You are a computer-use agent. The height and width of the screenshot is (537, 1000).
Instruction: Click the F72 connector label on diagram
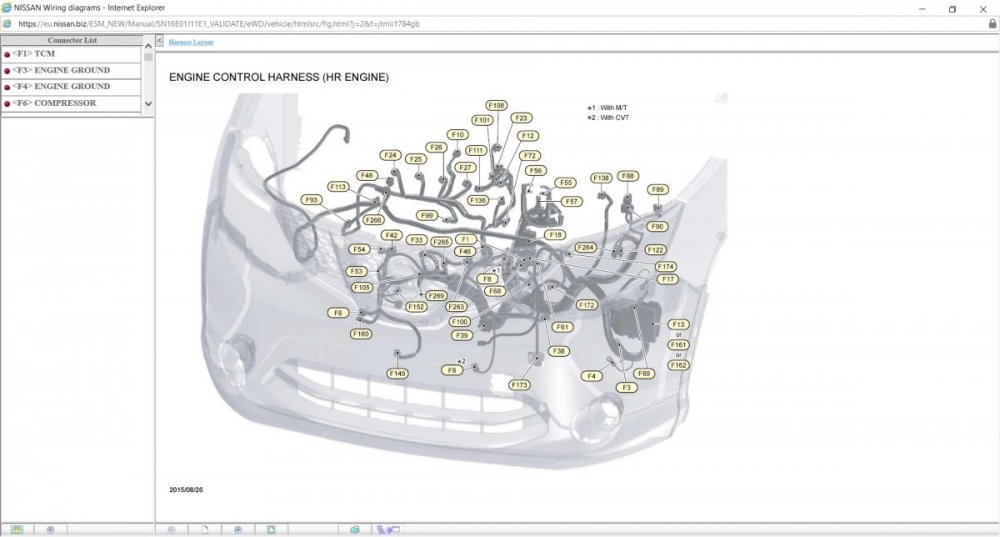click(x=530, y=156)
